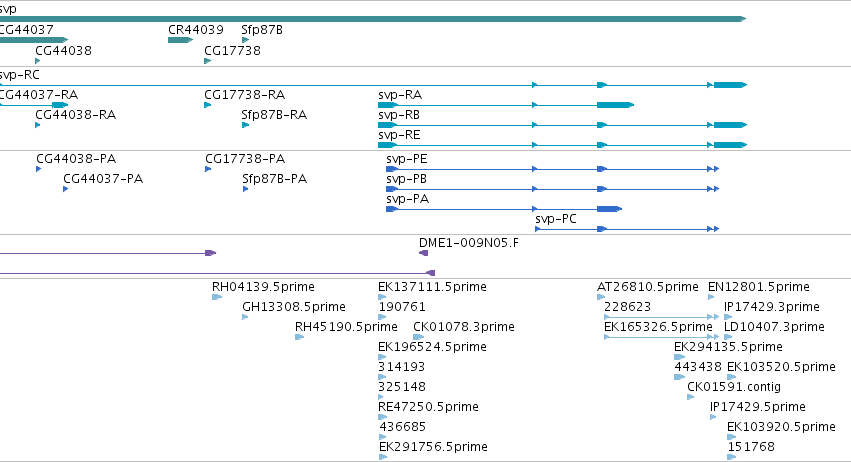The height and width of the screenshot is (462, 851).
Task: Select the CG44038 gene arrow glyph
Action: tap(37, 61)
